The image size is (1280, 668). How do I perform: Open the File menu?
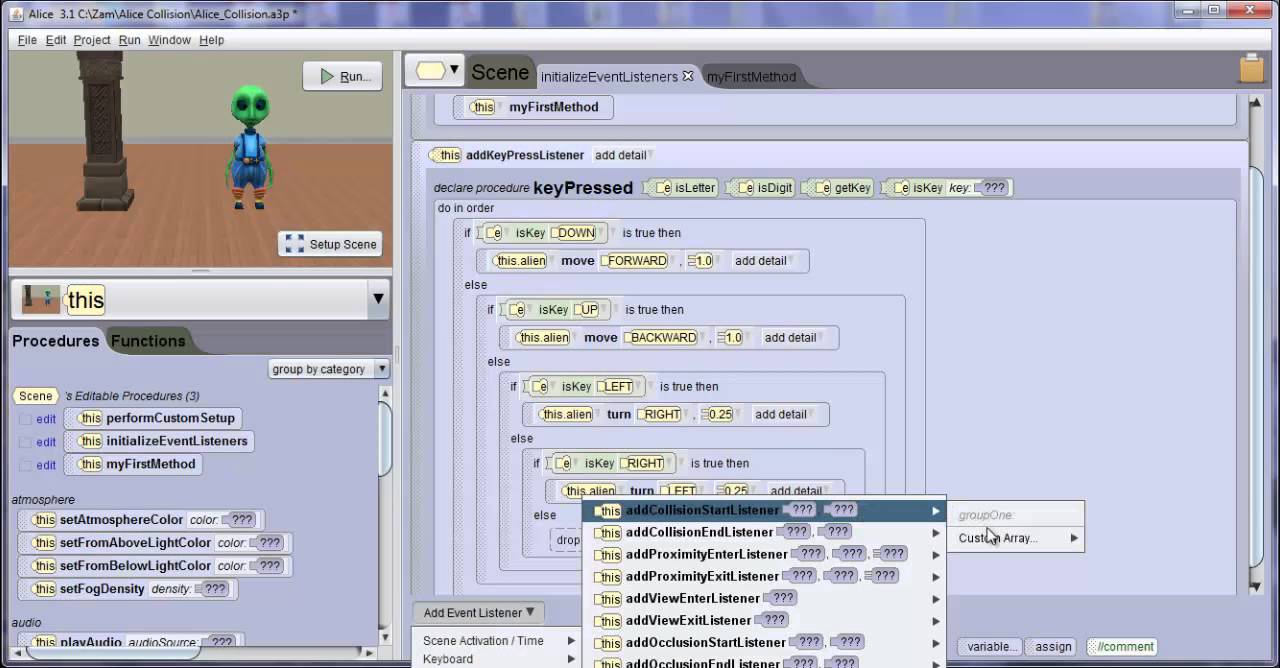27,40
